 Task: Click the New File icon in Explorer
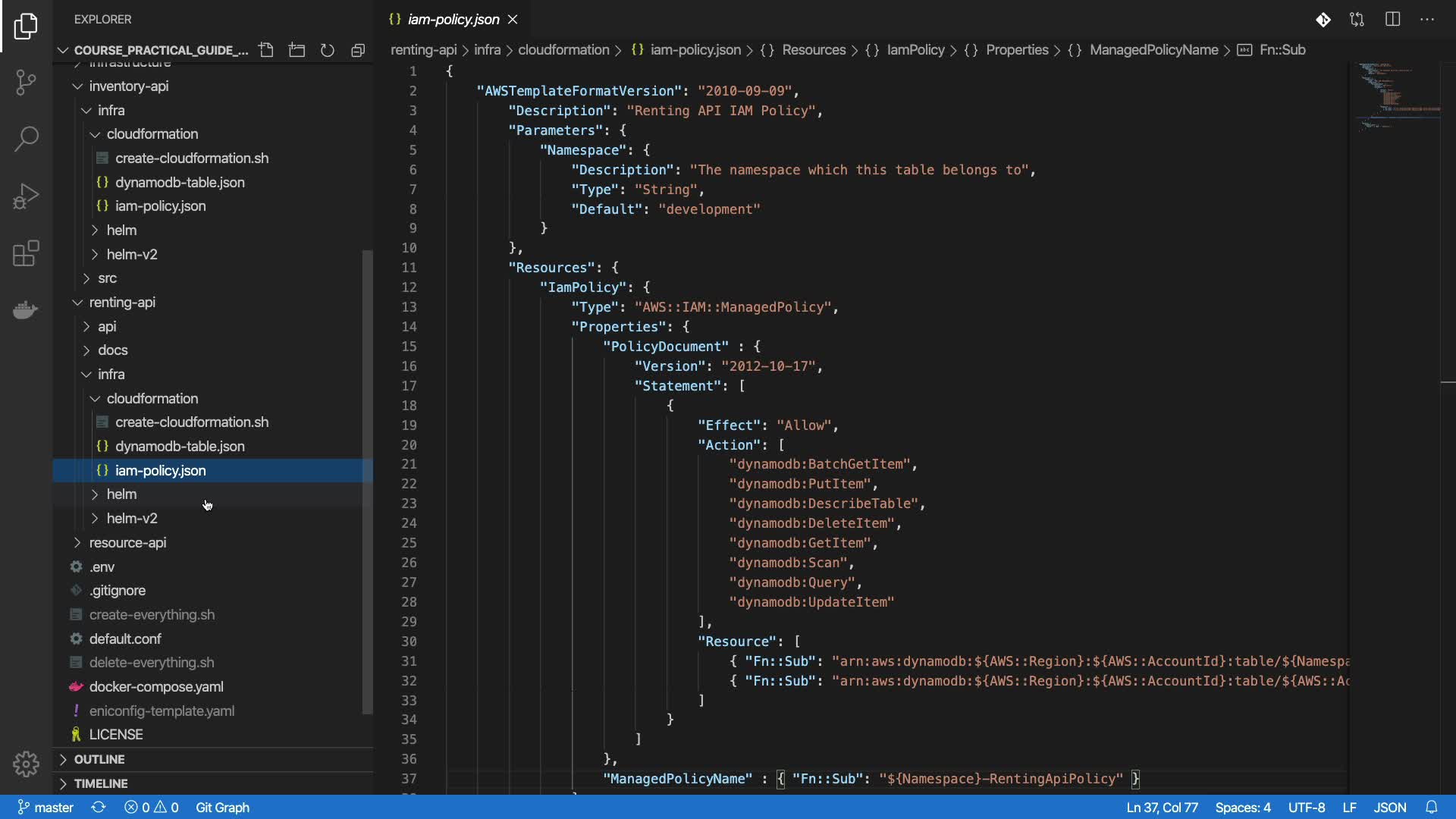click(x=266, y=50)
